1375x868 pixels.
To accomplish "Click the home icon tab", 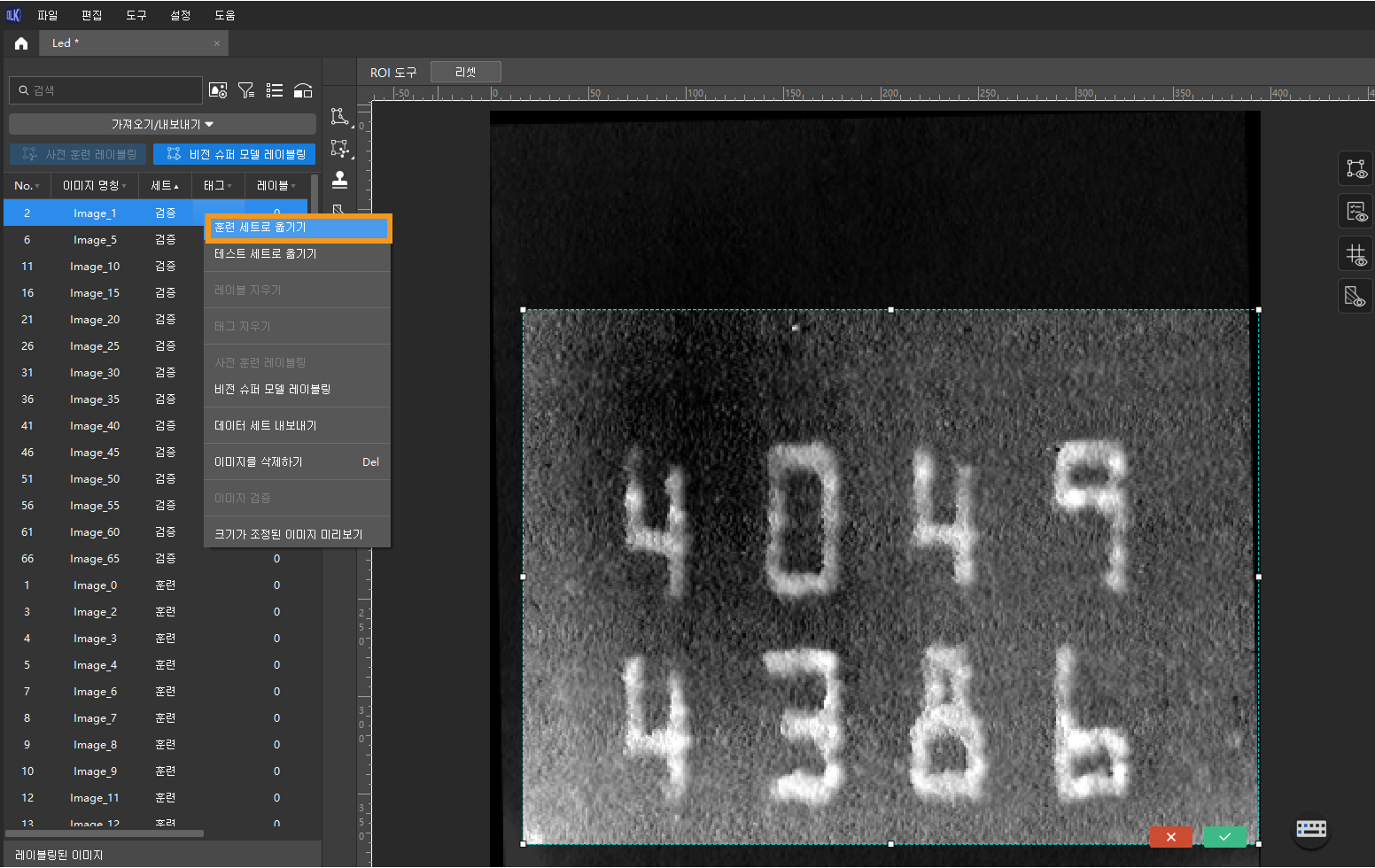I will 21,43.
